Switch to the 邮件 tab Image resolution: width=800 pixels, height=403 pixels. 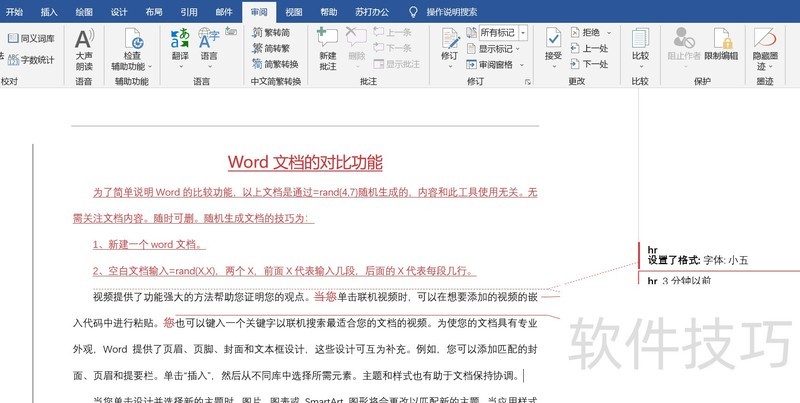pos(223,12)
